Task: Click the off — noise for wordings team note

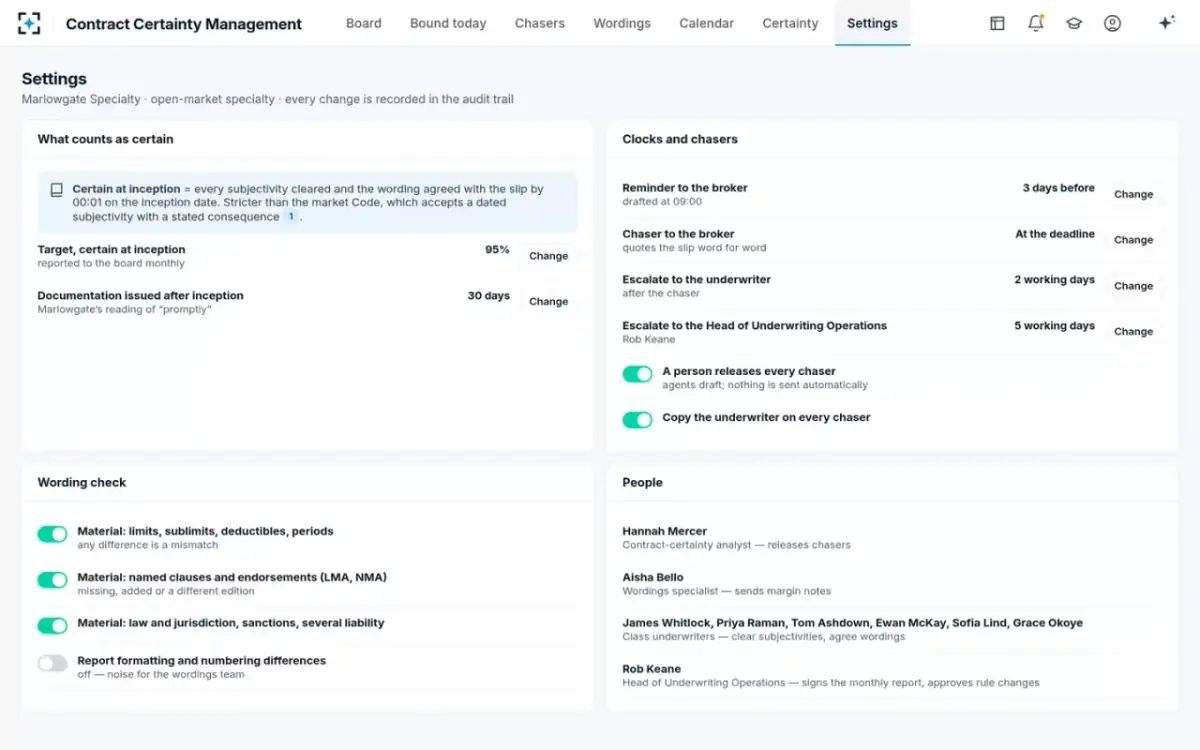Action: pyautogui.click(x=161, y=674)
